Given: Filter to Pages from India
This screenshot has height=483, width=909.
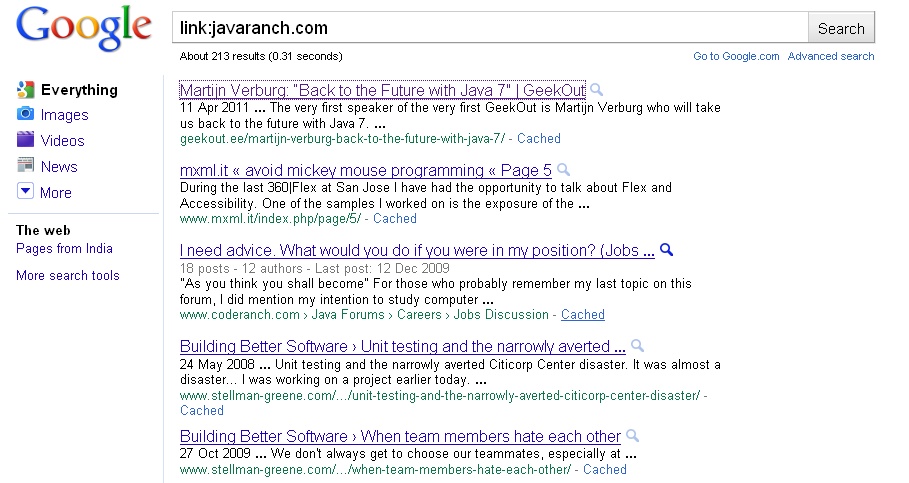Looking at the screenshot, I should [x=64, y=249].
